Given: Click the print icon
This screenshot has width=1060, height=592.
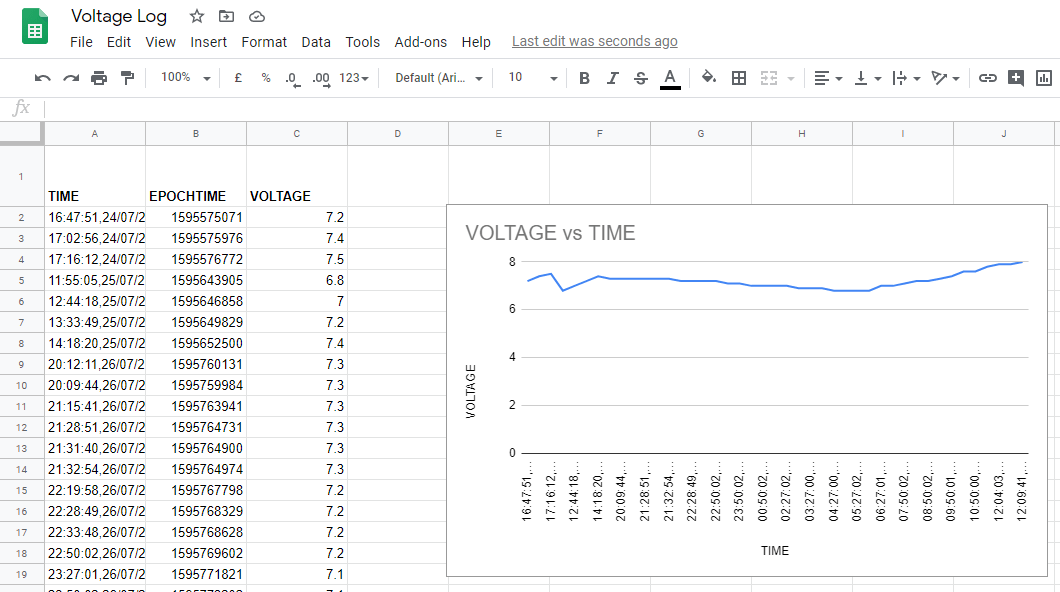Looking at the screenshot, I should (x=99, y=78).
